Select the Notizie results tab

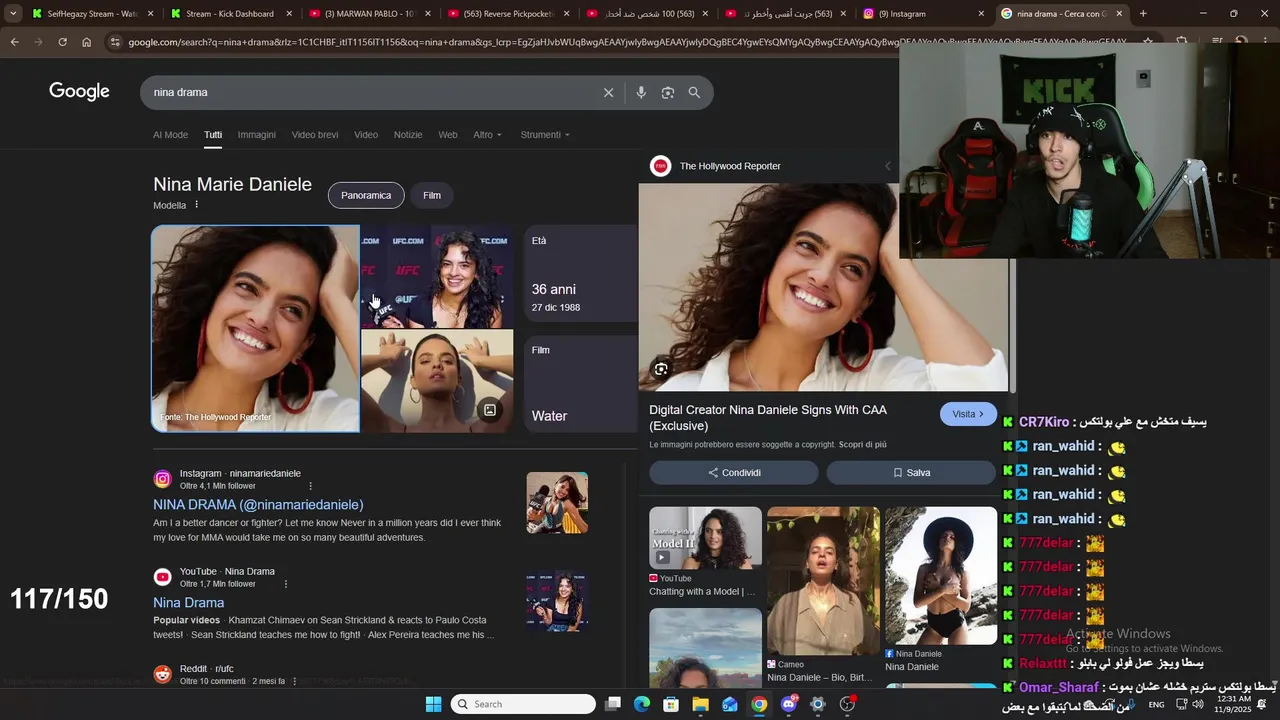pyautogui.click(x=408, y=135)
